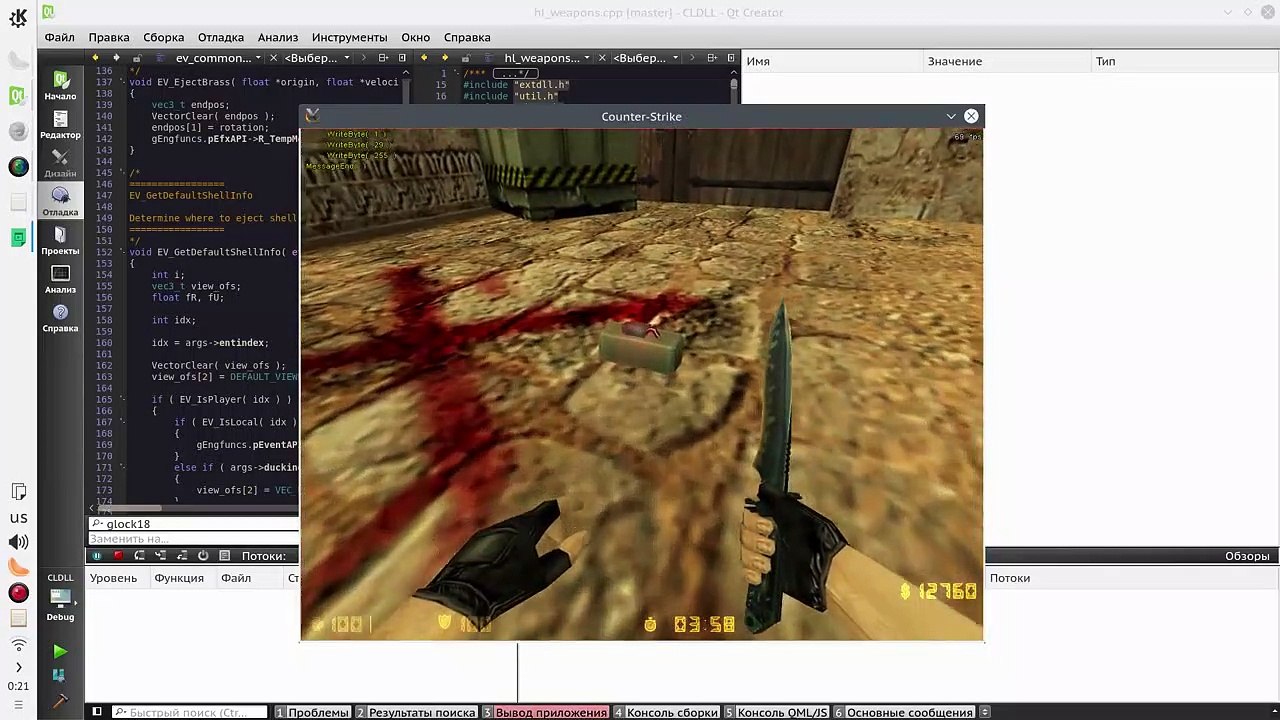
Task: Open the Файл menu
Action: (x=59, y=37)
